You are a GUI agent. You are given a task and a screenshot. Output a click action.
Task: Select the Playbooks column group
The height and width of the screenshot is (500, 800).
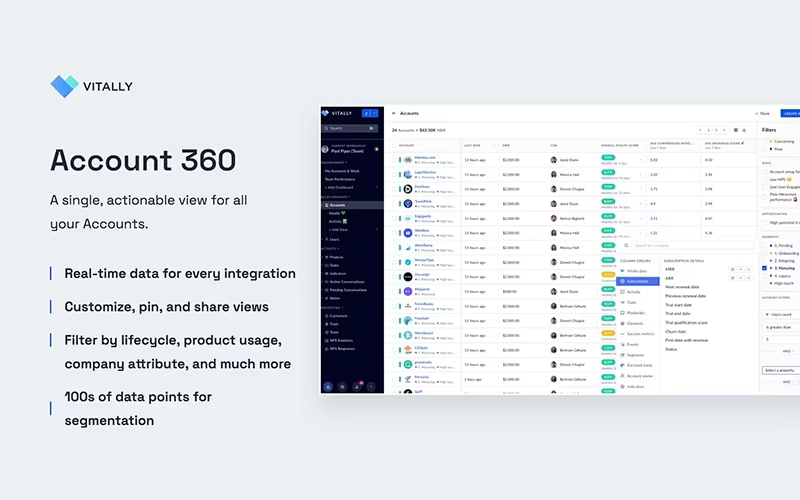click(x=633, y=313)
